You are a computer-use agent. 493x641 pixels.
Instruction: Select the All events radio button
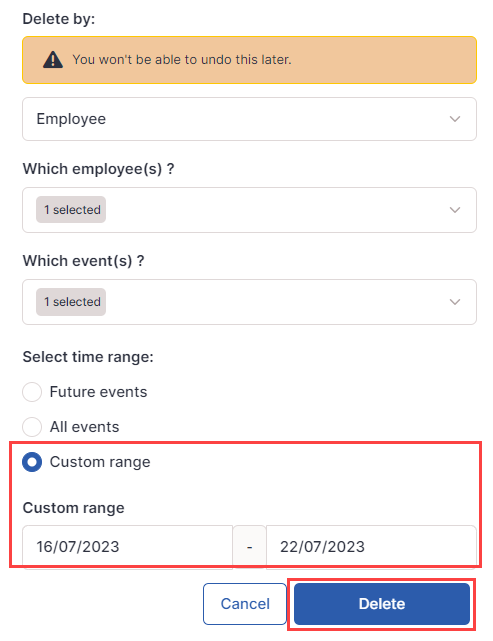click(32, 427)
